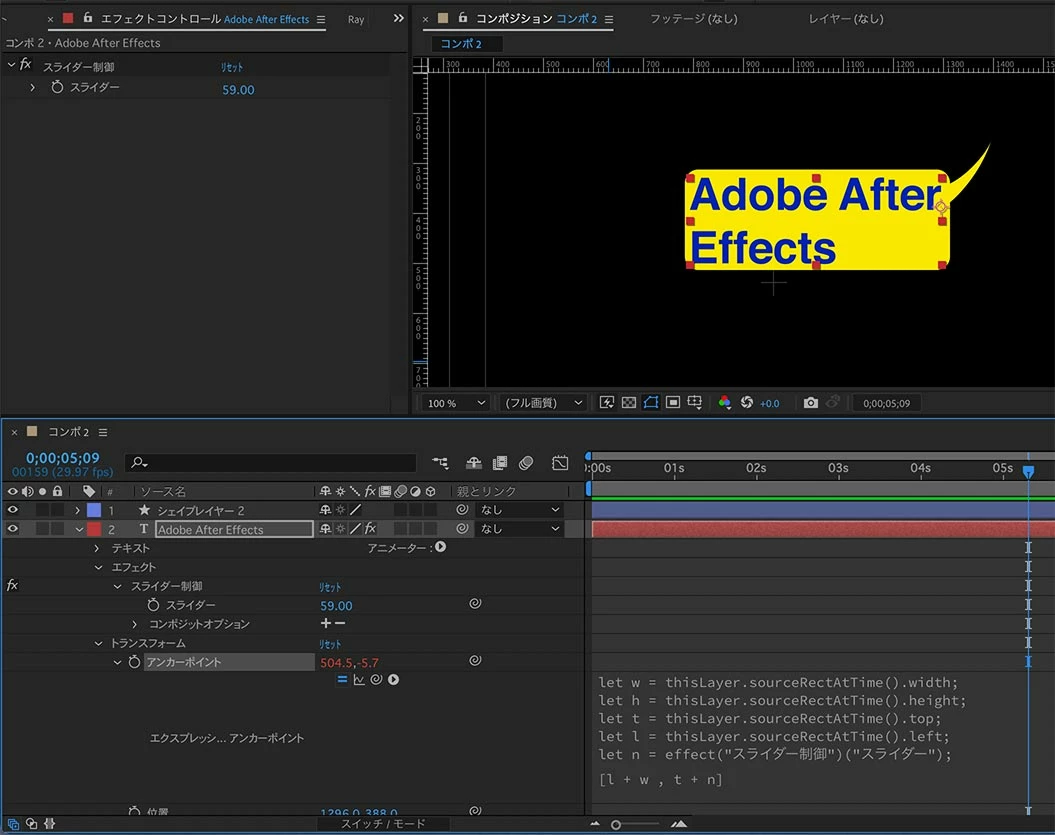Expand コンポジットオプション group
This screenshot has height=835, width=1055.
pyautogui.click(x=135, y=624)
